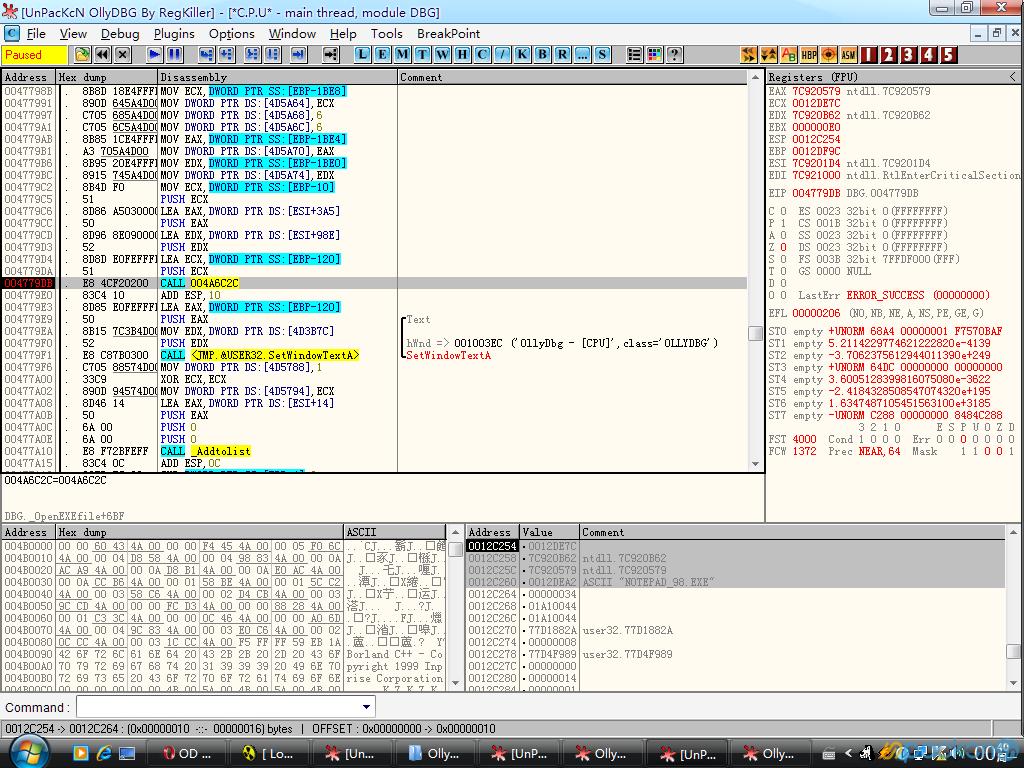Open Executable modules using the E button
Viewport: 1024px width, 768px height.
pos(382,54)
